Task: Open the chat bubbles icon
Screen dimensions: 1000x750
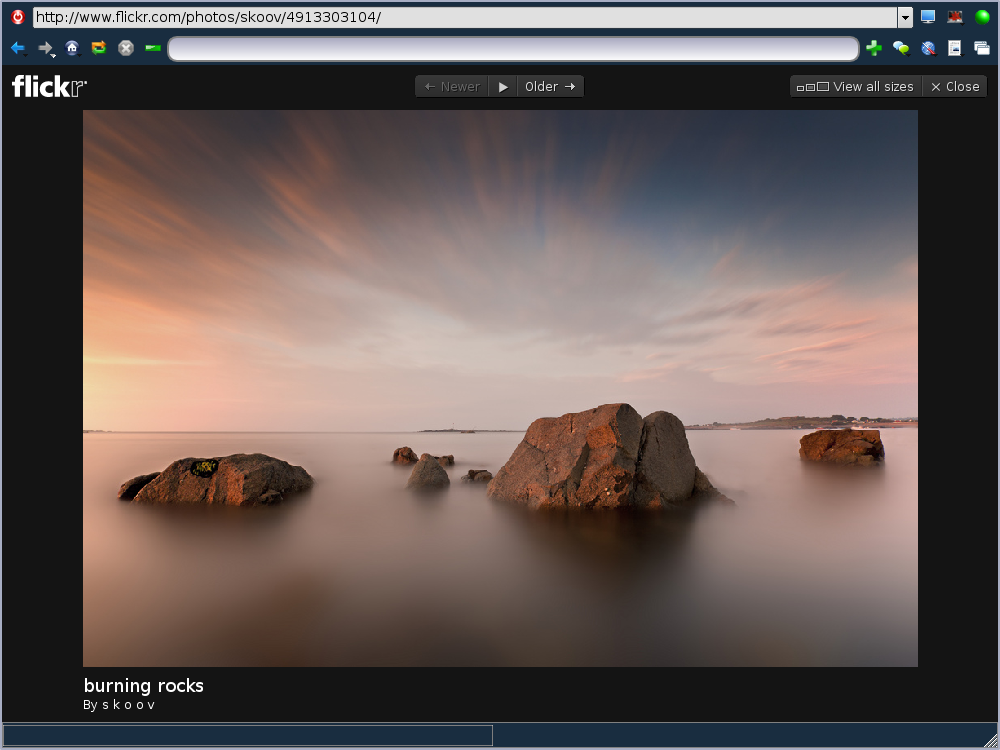Action: pos(901,48)
